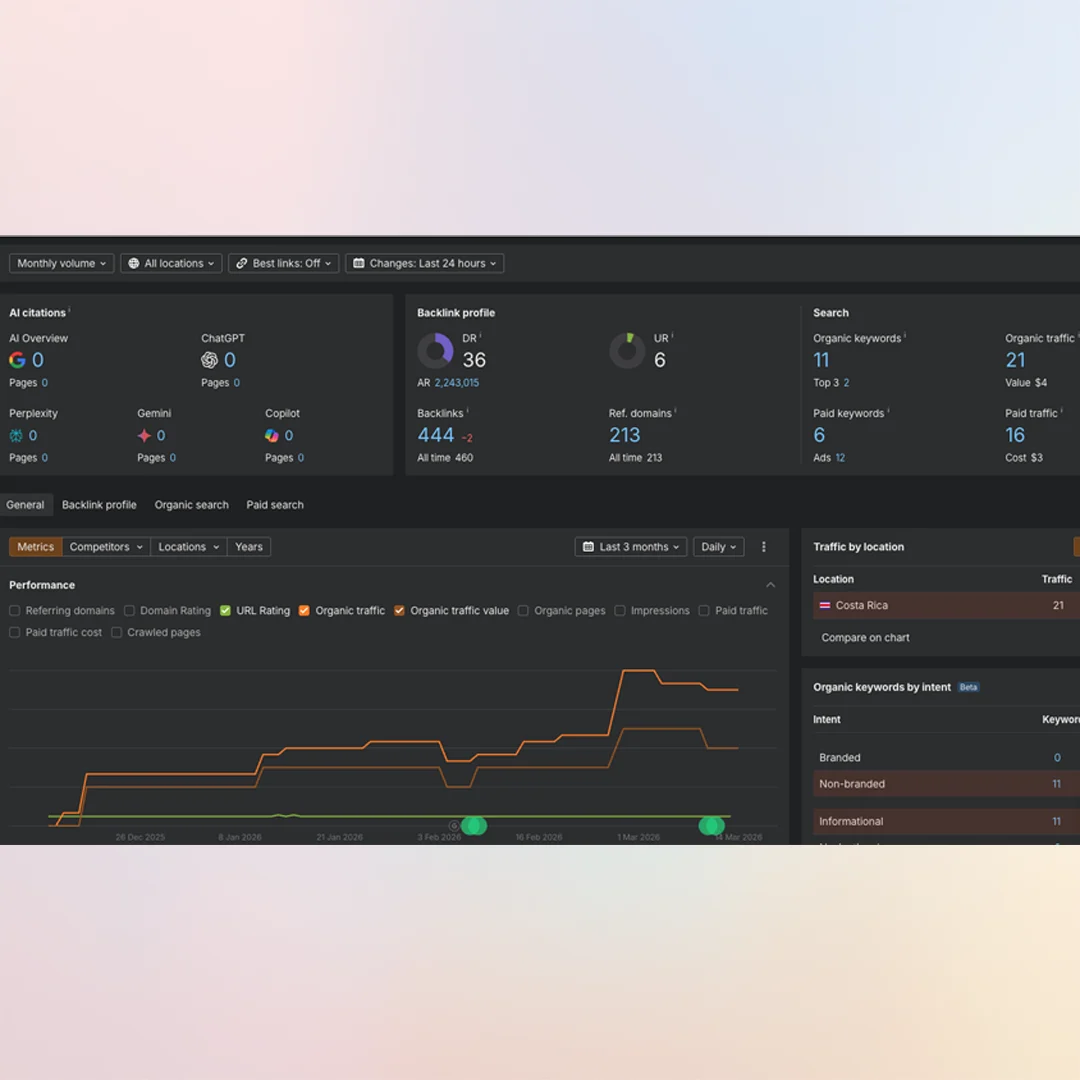The width and height of the screenshot is (1080, 1080).
Task: Click Compare on chart link
Action: point(865,637)
